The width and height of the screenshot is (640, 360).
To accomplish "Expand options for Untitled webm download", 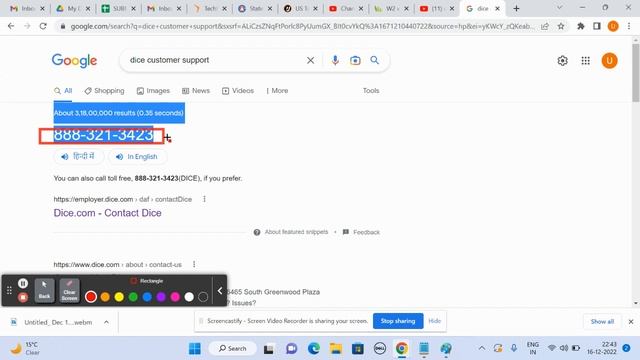I will coord(106,322).
